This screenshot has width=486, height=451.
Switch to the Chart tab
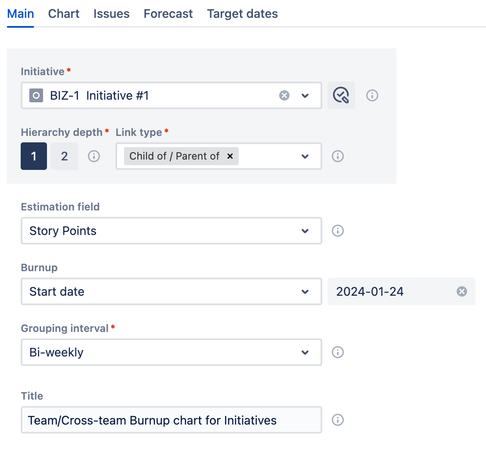tap(64, 14)
